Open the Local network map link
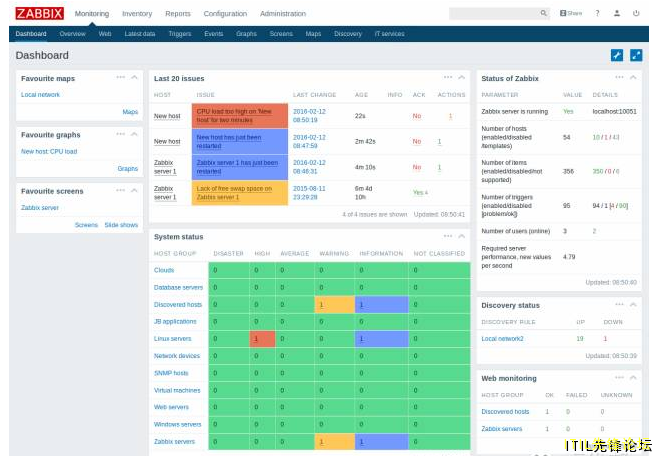Image resolution: width=652 pixels, height=456 pixels. [x=40, y=95]
